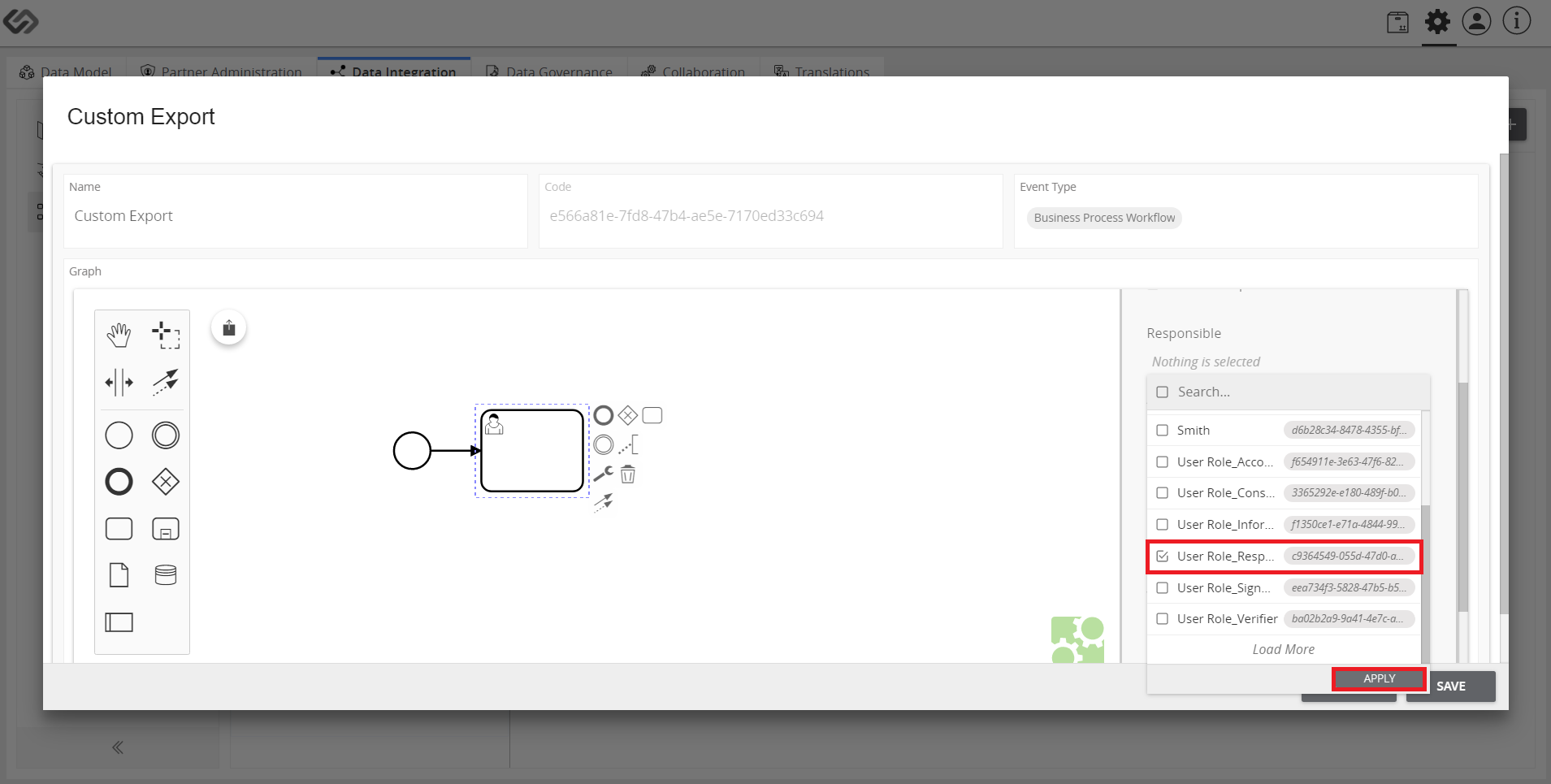The width and height of the screenshot is (1551, 784).
Task: Click the code chip c9364549-055d-47d0-a...
Action: [1350, 557]
